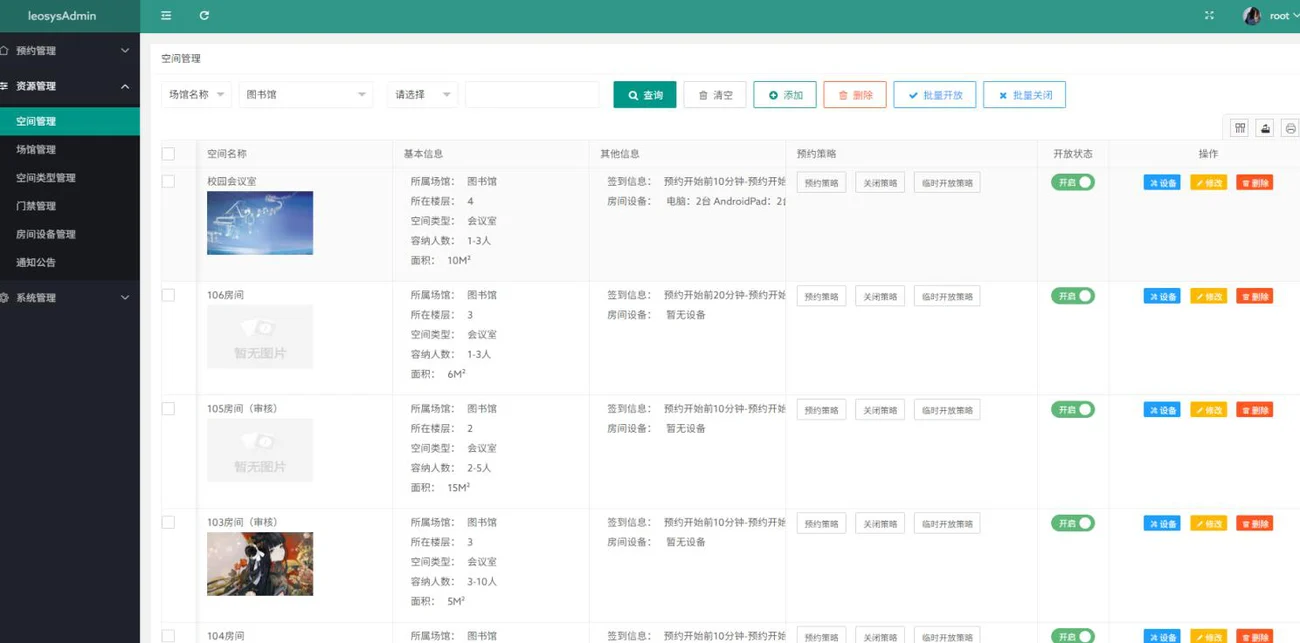Screen dimensions: 1300x643
Task: Check the box for 106房间 row
Action: coord(168,295)
